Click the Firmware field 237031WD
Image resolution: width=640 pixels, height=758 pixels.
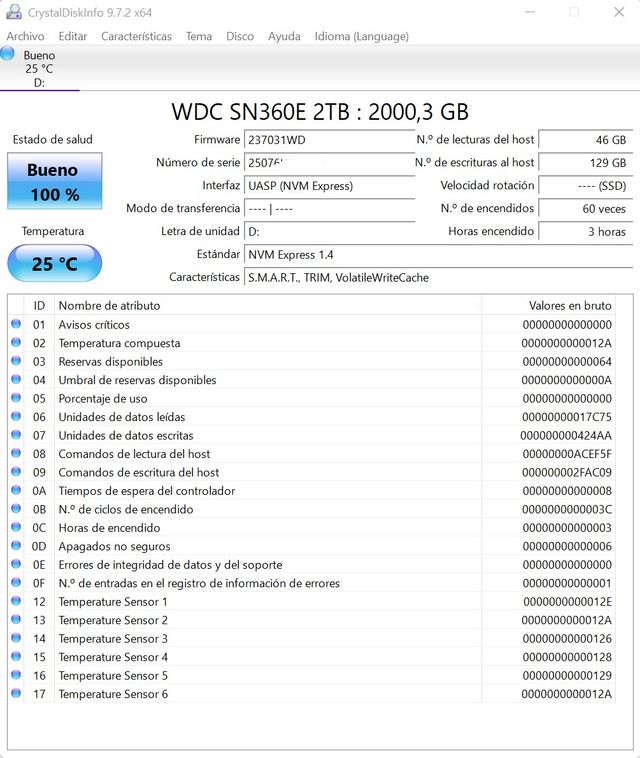[x=330, y=140]
